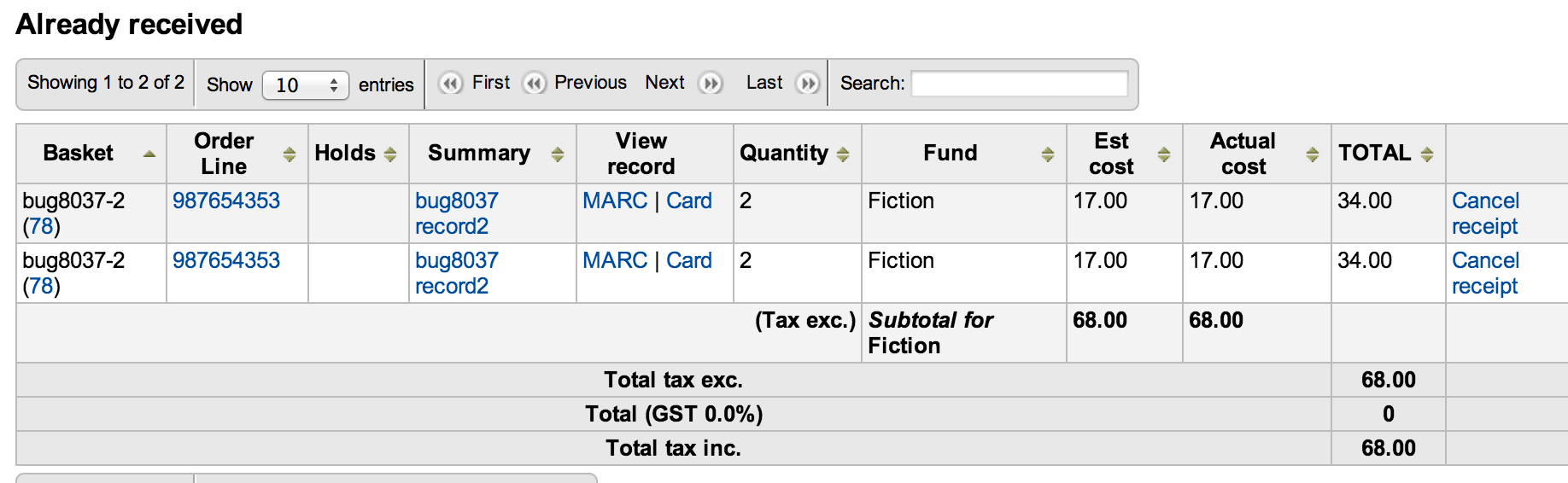
Task: Sort by Holds column arrows
Action: tap(390, 154)
